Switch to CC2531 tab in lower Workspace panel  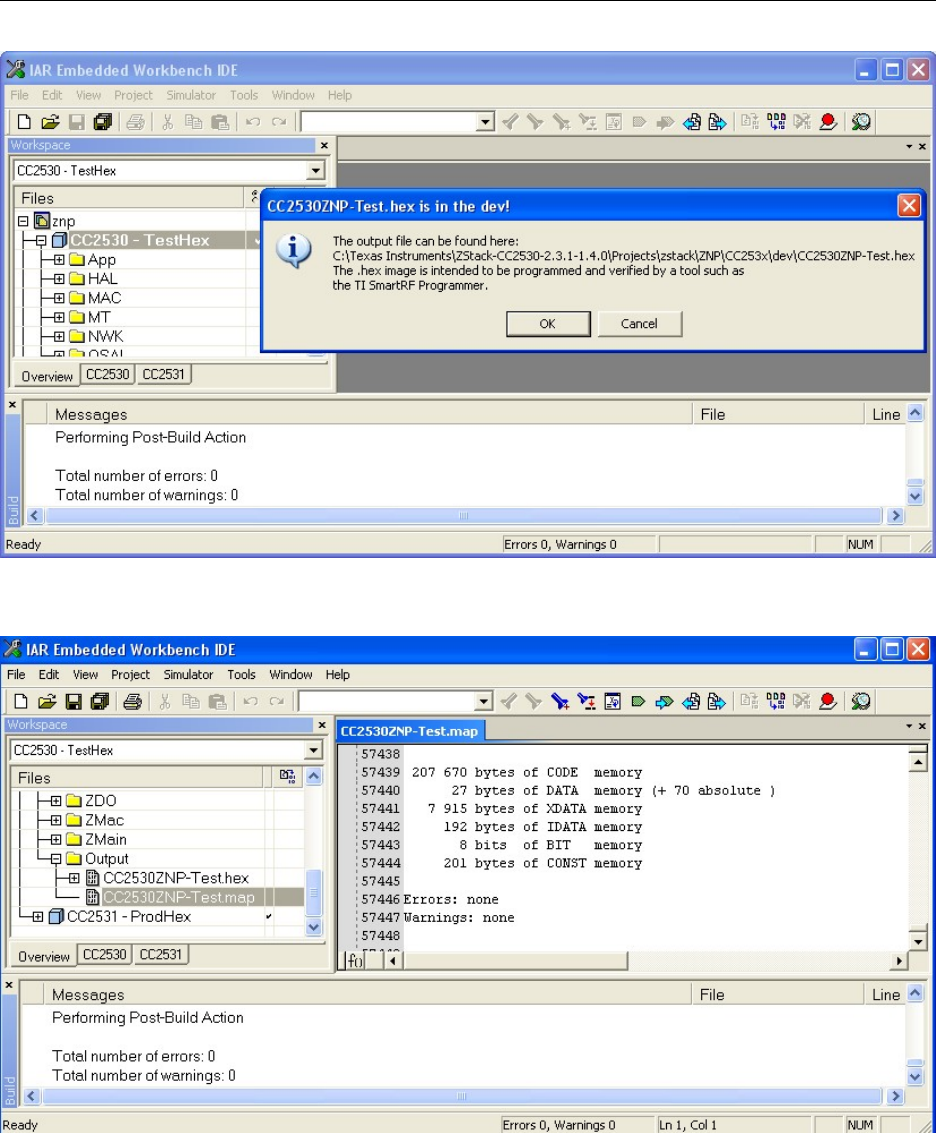(160, 955)
